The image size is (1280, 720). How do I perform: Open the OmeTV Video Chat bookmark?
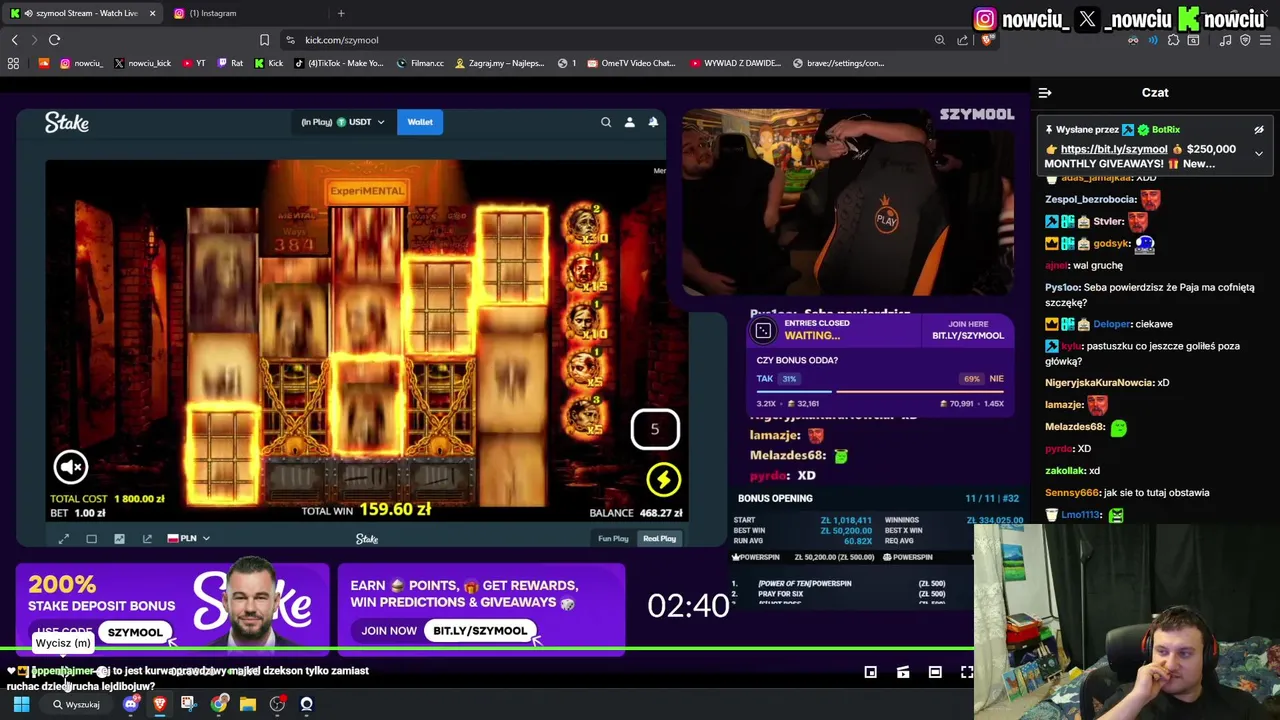(x=632, y=63)
